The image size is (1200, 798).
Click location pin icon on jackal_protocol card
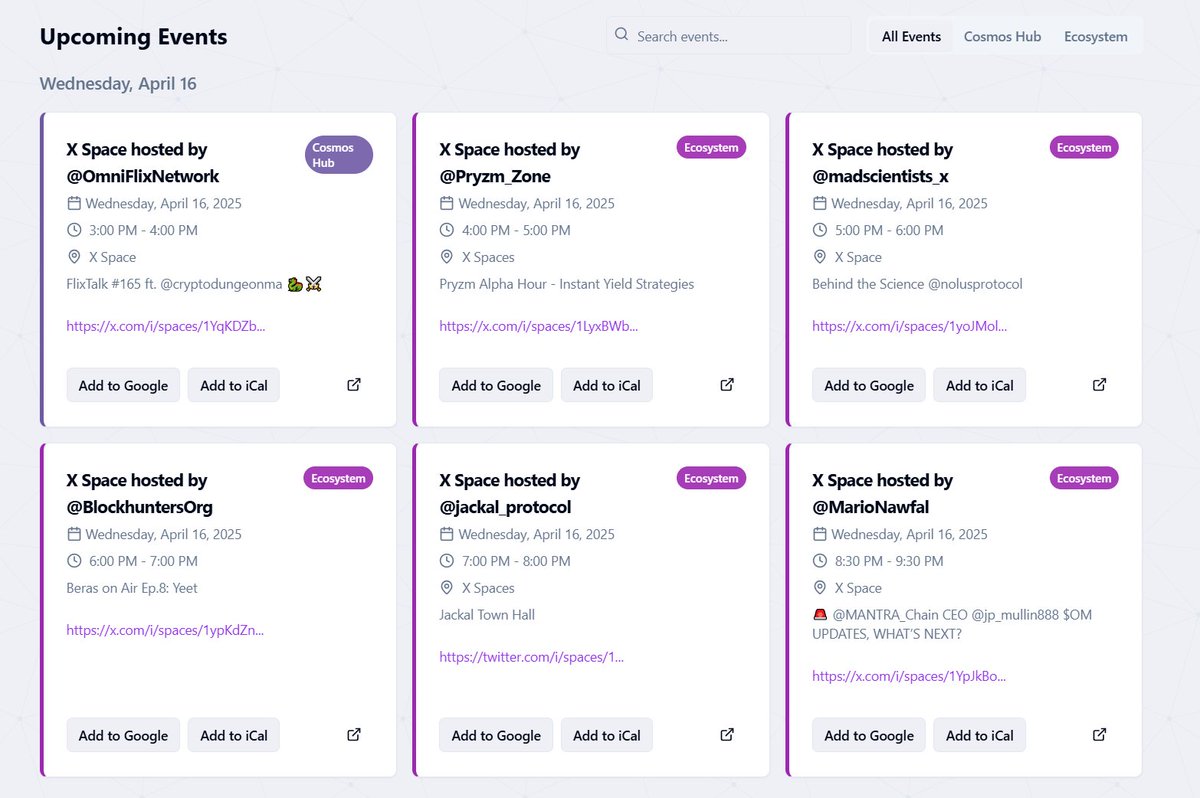[x=447, y=588]
